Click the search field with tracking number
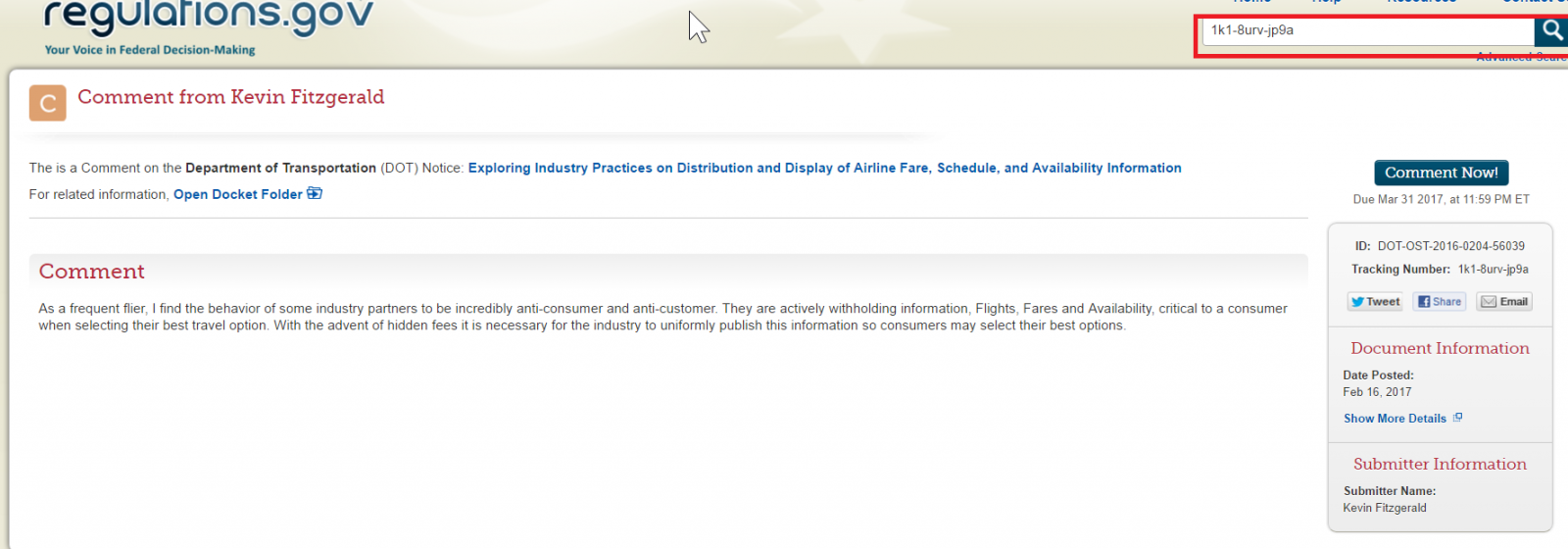 pos(1368,30)
